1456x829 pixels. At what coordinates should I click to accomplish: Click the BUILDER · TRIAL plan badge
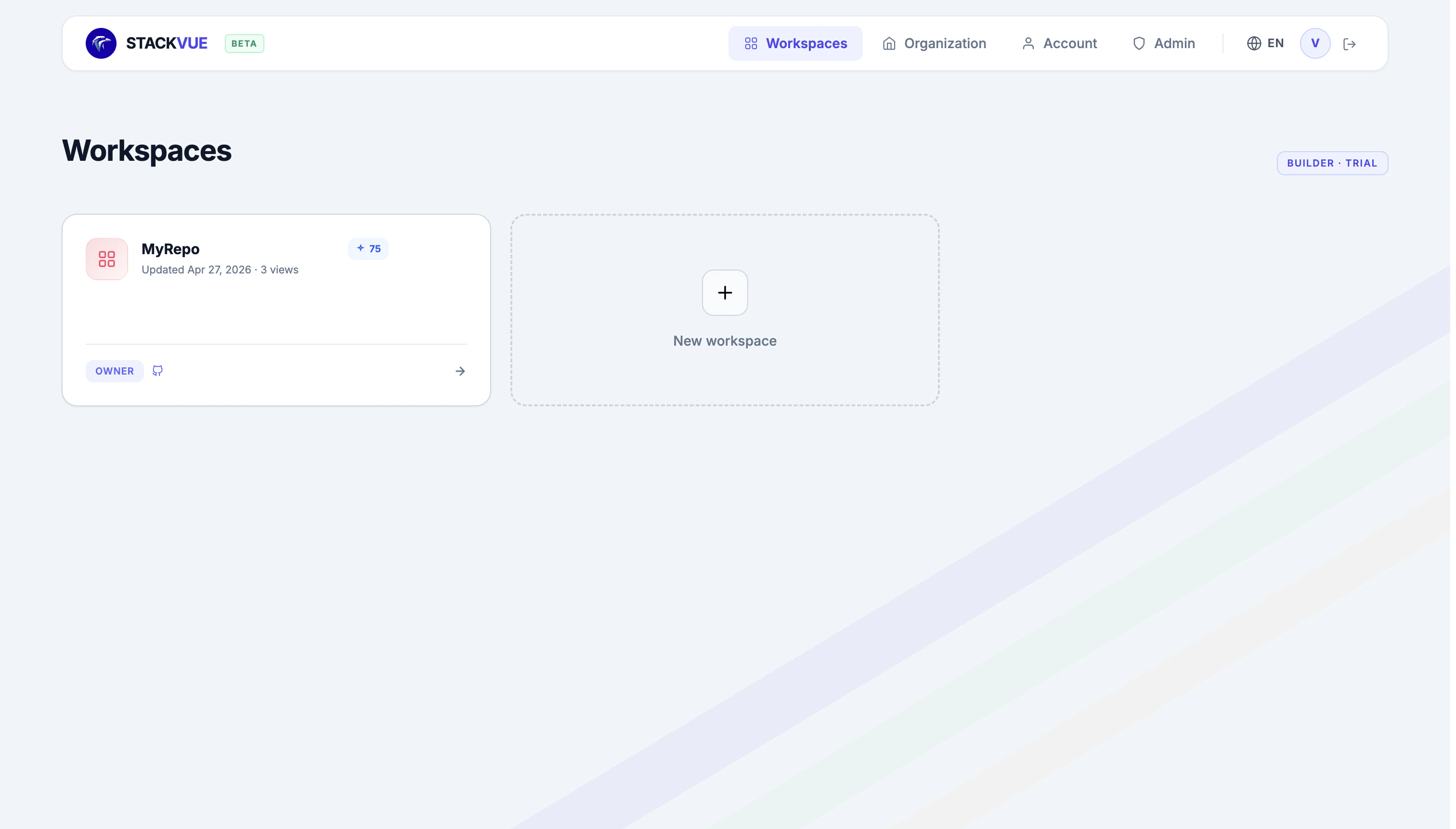pyautogui.click(x=1332, y=163)
